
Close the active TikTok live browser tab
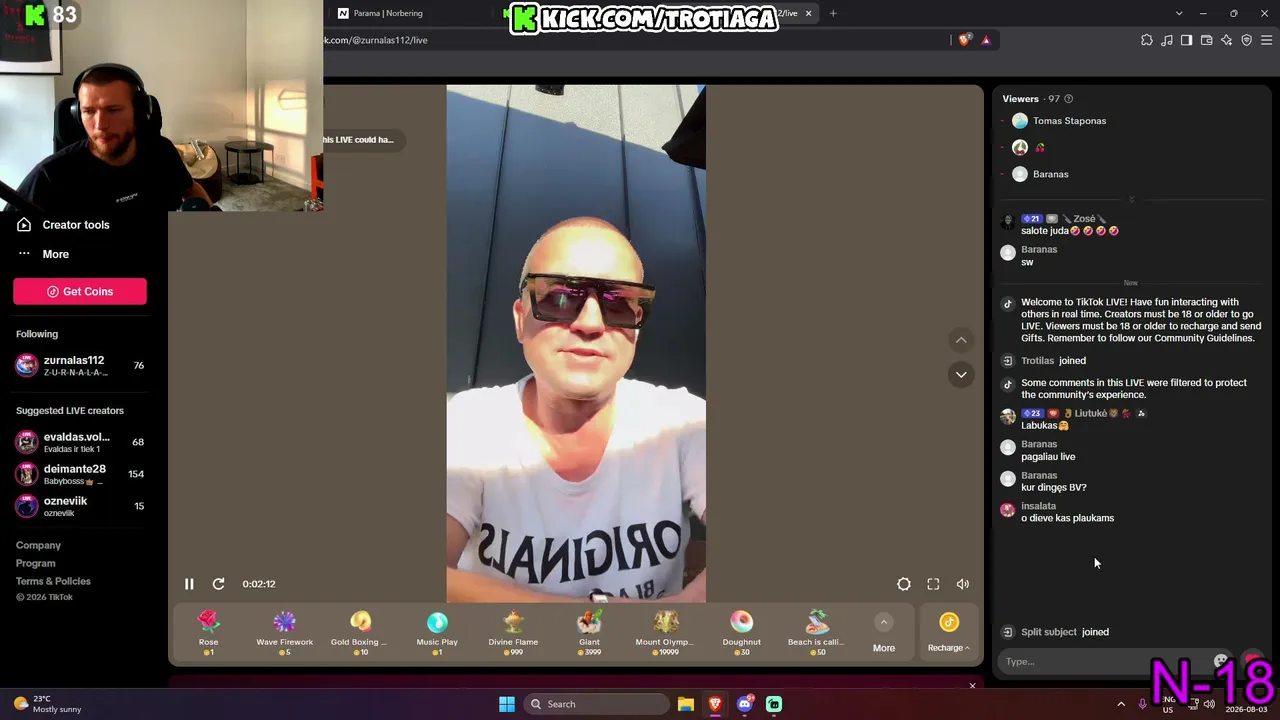coord(808,13)
